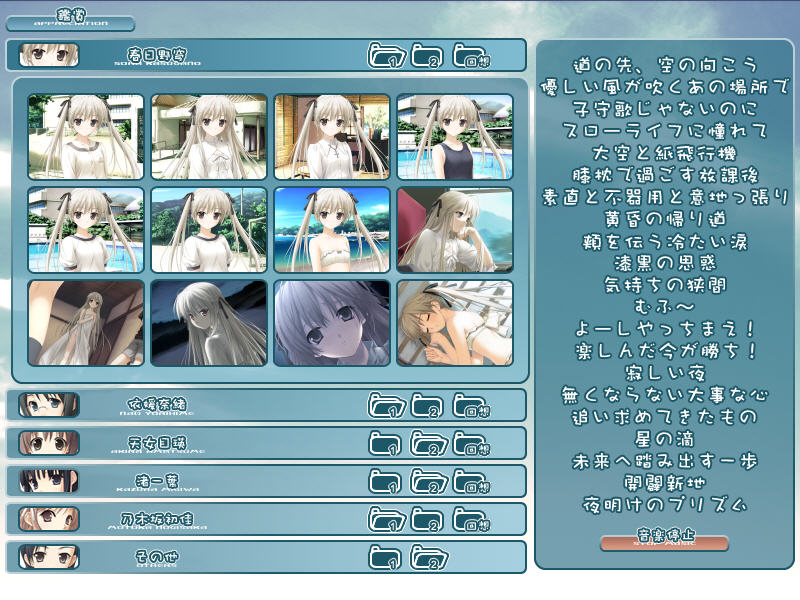Open folder 2 for 春日野穹
800x600 pixels.
(x=427, y=55)
